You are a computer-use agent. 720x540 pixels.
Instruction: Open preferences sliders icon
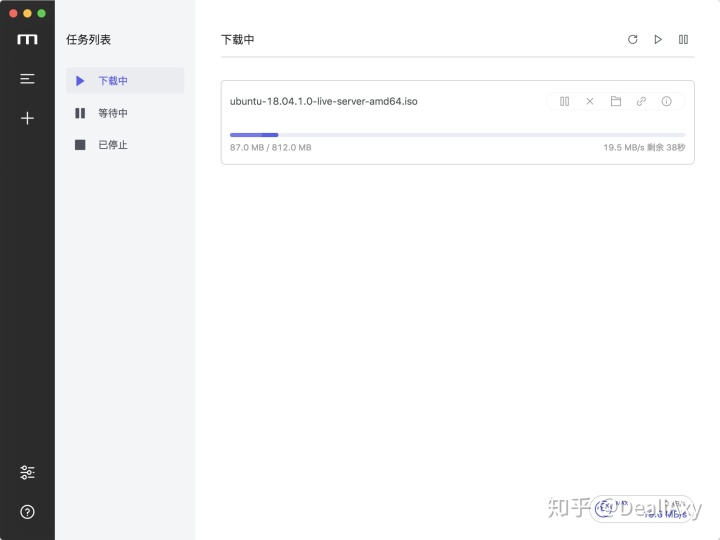[27, 472]
